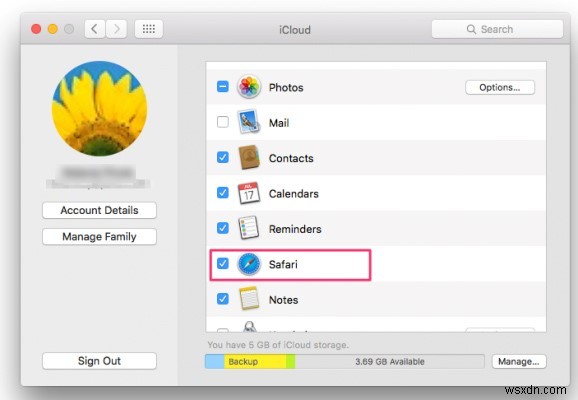
Task: Click the Backup segment of storage bar
Action: (x=255, y=362)
